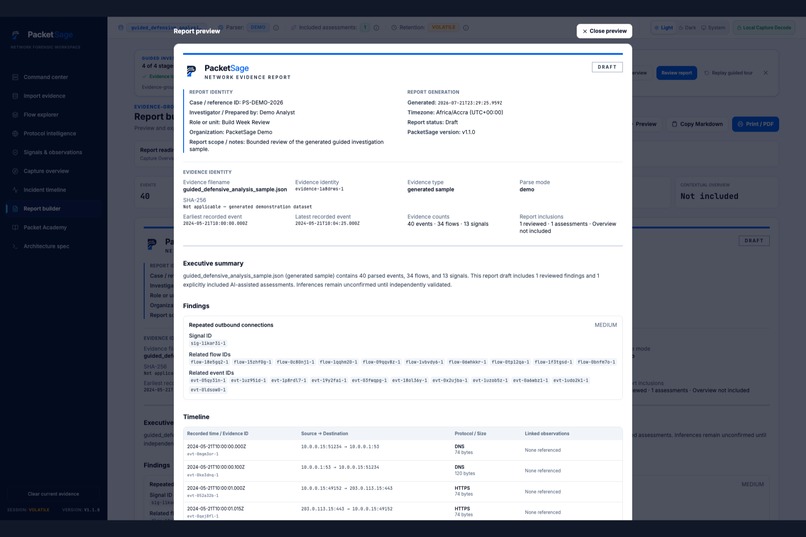Image resolution: width=806 pixels, height=537 pixels.
Task: Click Copy Markdown button
Action: click(697, 124)
